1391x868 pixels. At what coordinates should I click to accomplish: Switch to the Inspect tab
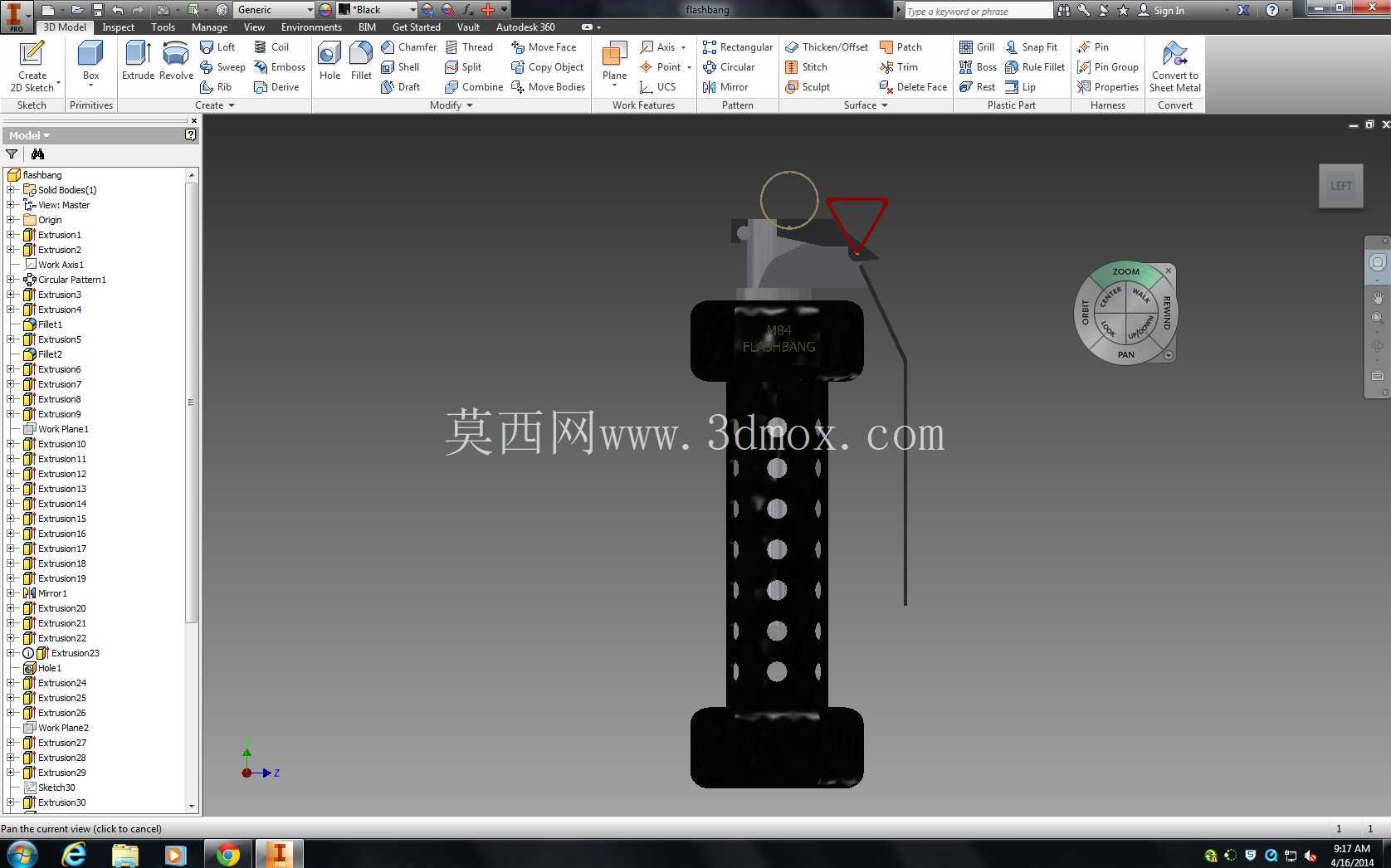point(118,27)
